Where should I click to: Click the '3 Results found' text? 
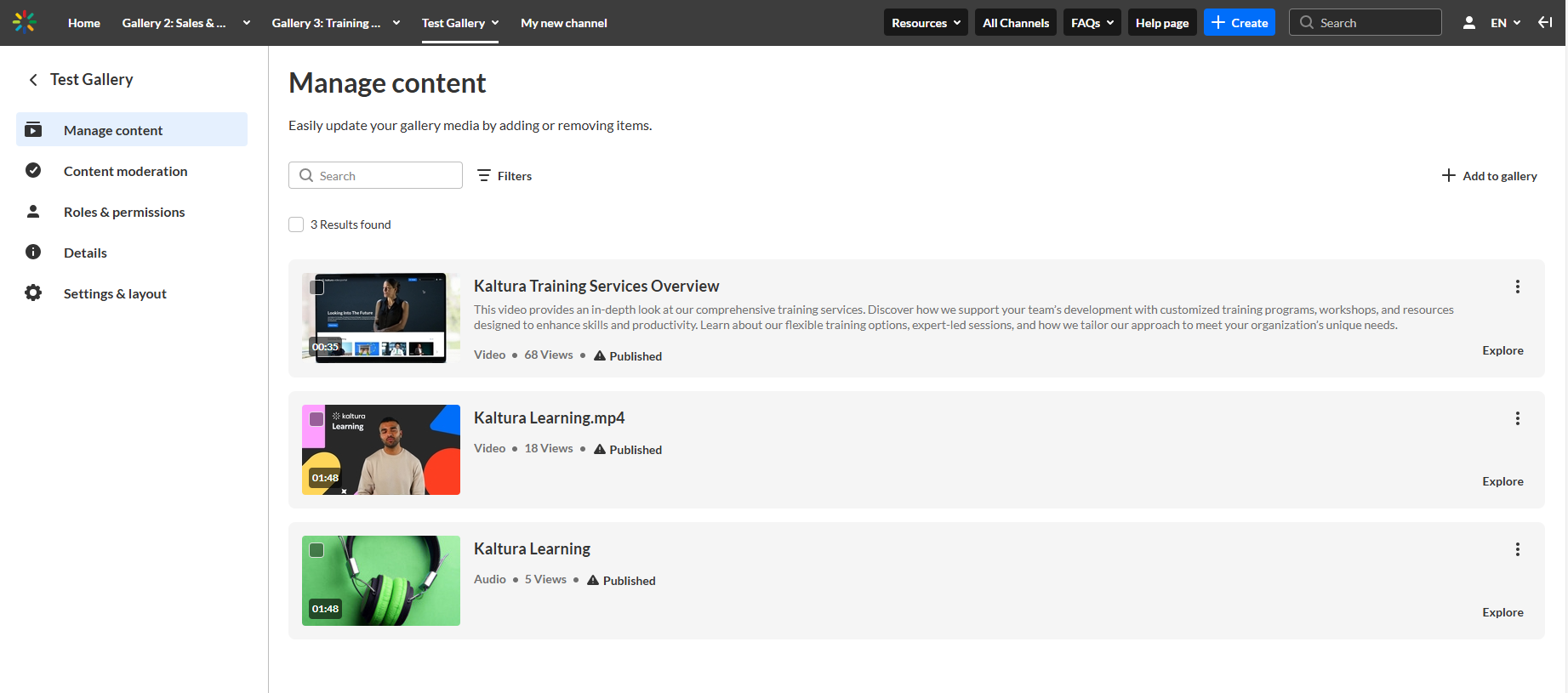351,224
